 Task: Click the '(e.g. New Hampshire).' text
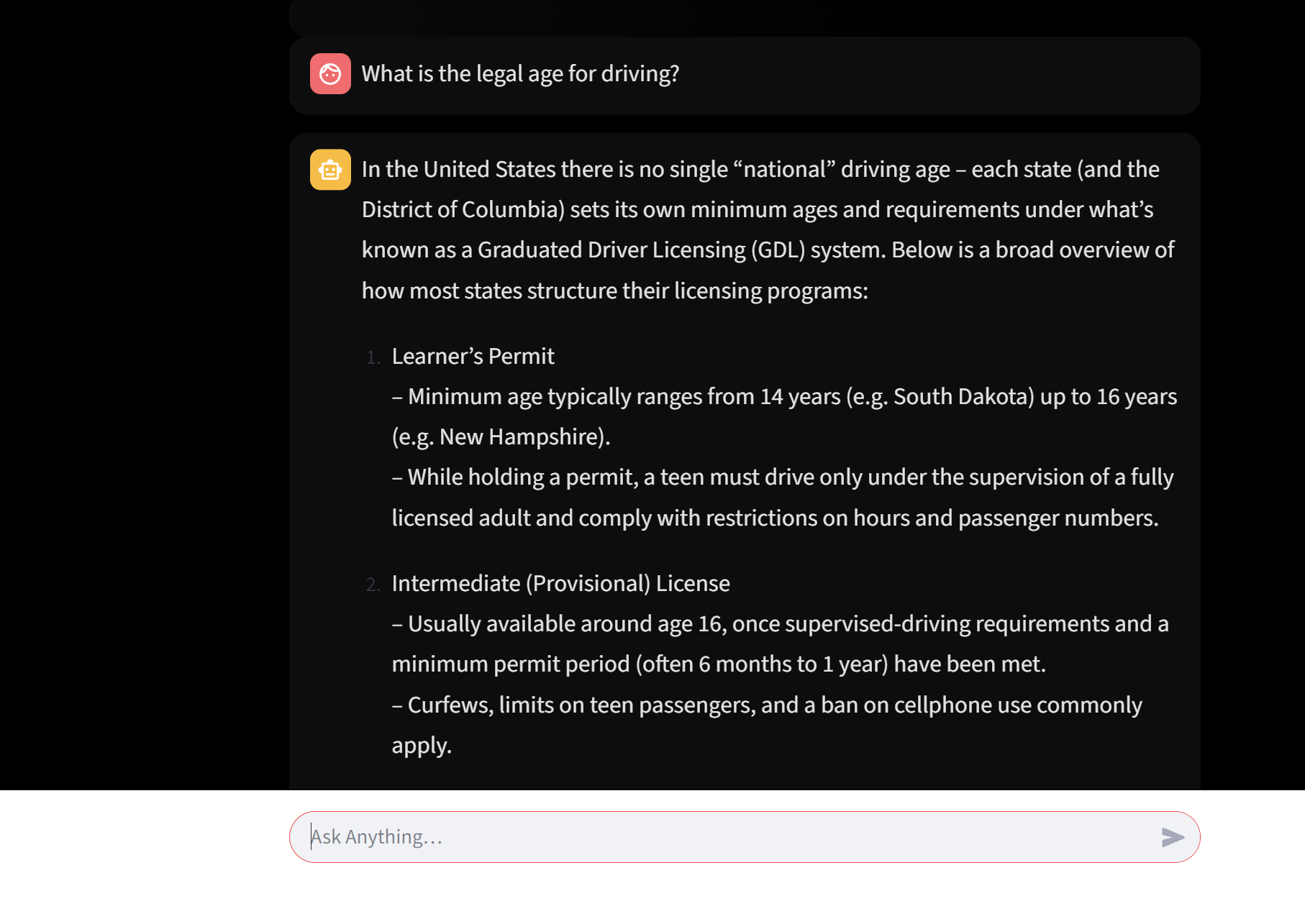pos(501,436)
